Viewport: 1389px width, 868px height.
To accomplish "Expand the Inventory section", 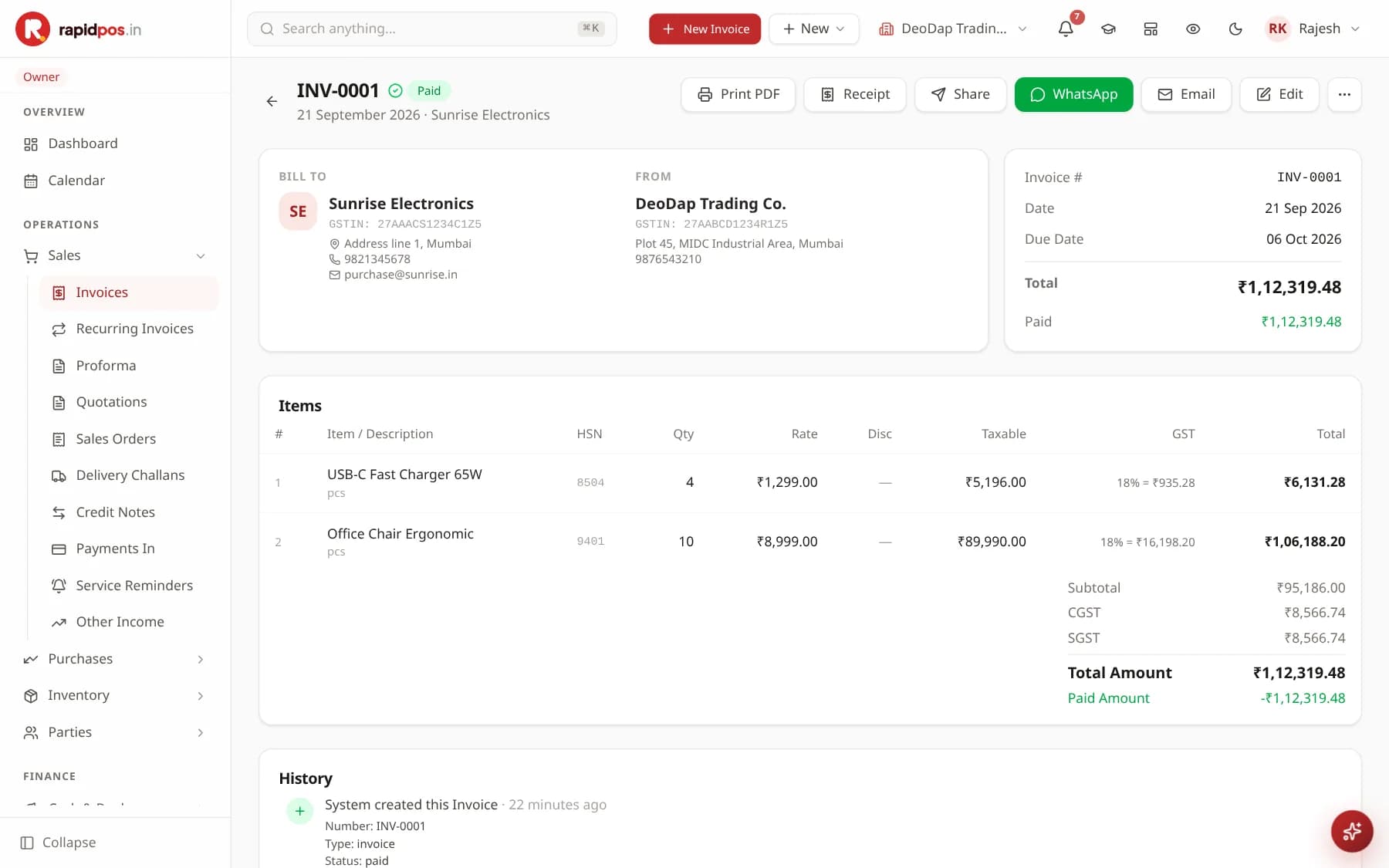I will click(x=116, y=695).
